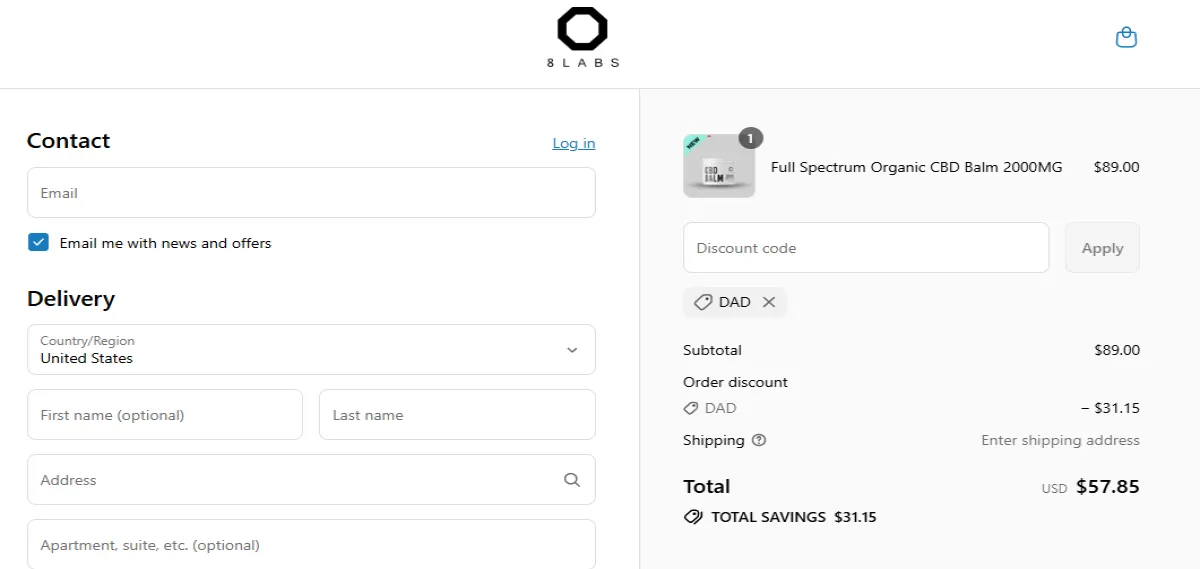1200x569 pixels.
Task: Uncheck Email me with news and offers
Action: (x=38, y=242)
